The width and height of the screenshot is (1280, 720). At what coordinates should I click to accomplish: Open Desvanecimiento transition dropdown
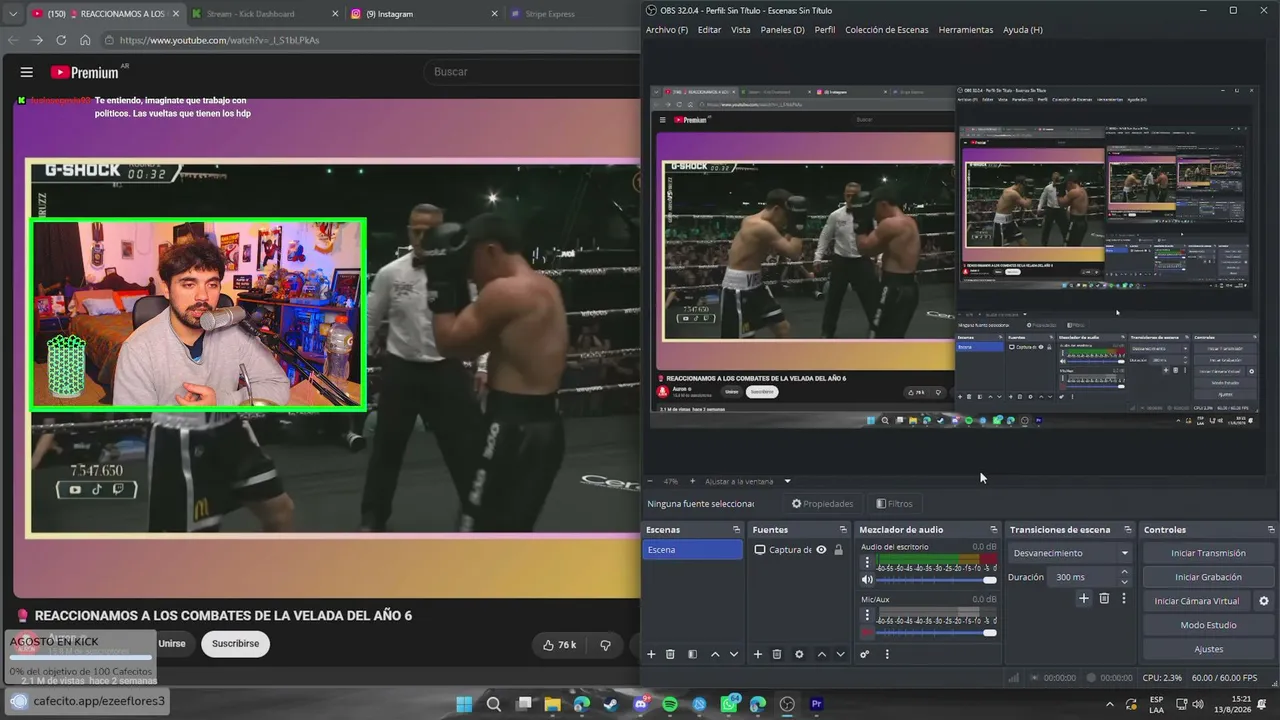point(1070,553)
